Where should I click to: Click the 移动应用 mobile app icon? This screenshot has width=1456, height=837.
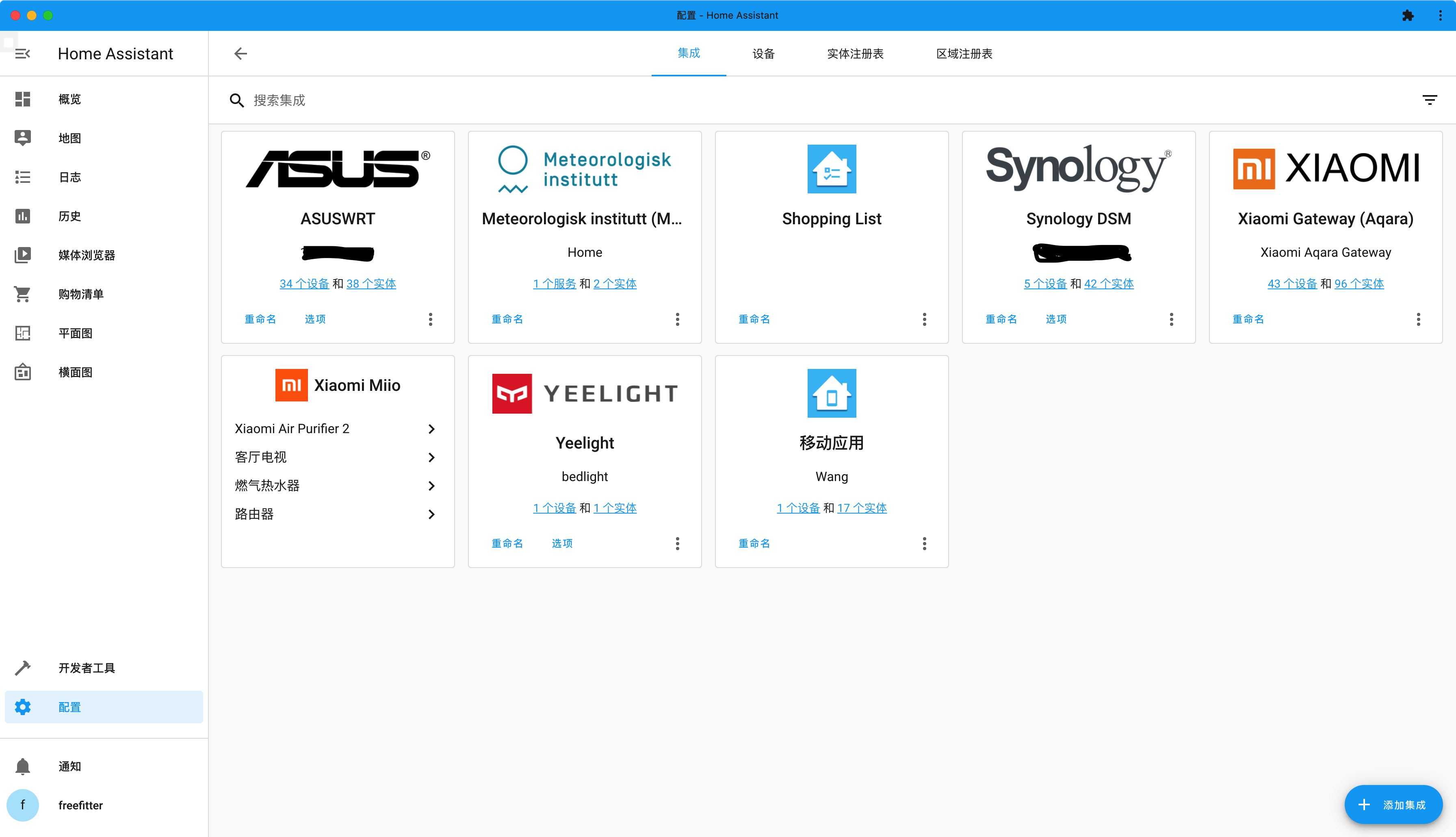coord(831,393)
